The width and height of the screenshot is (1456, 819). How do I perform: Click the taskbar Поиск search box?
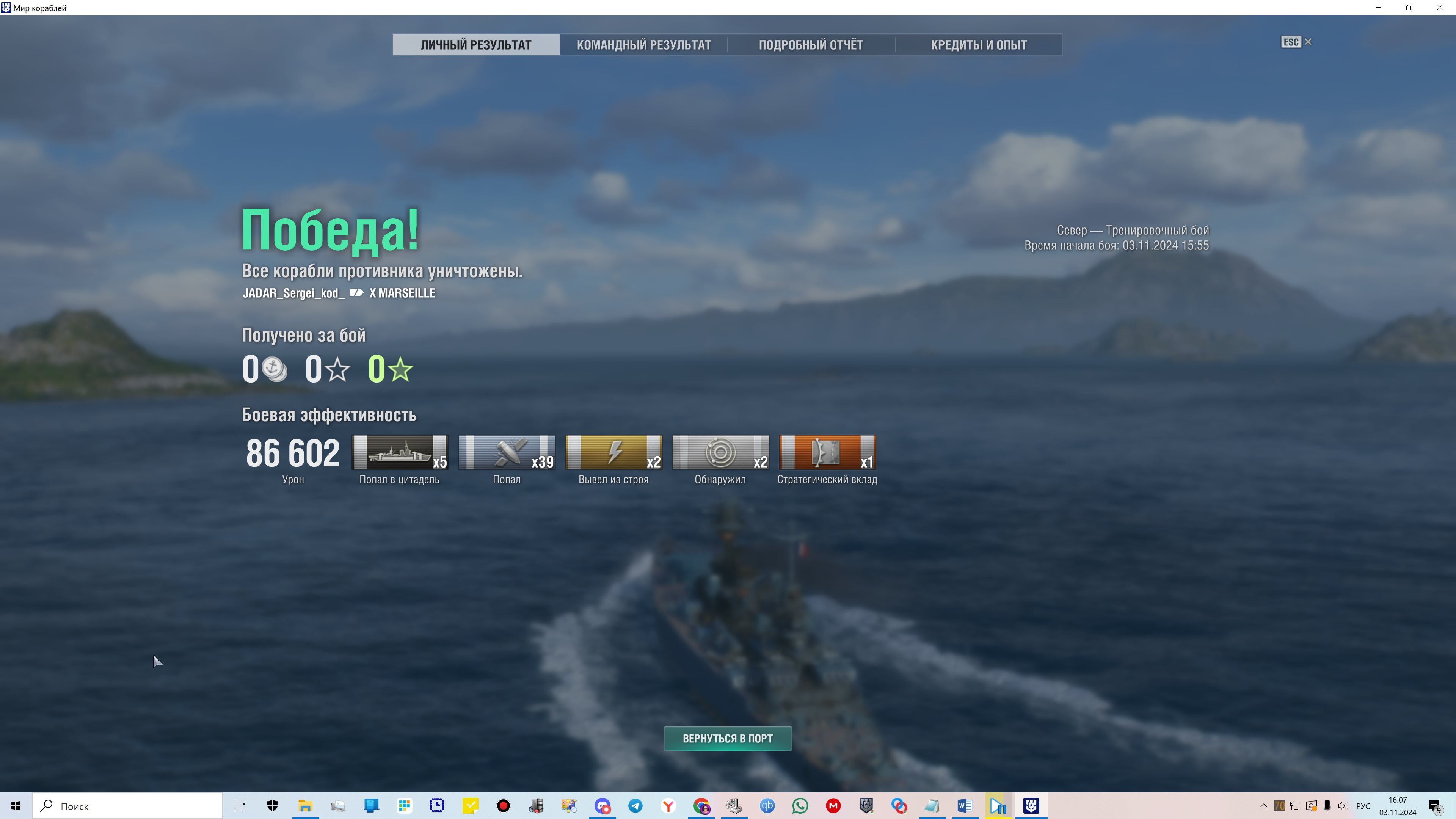point(127,806)
